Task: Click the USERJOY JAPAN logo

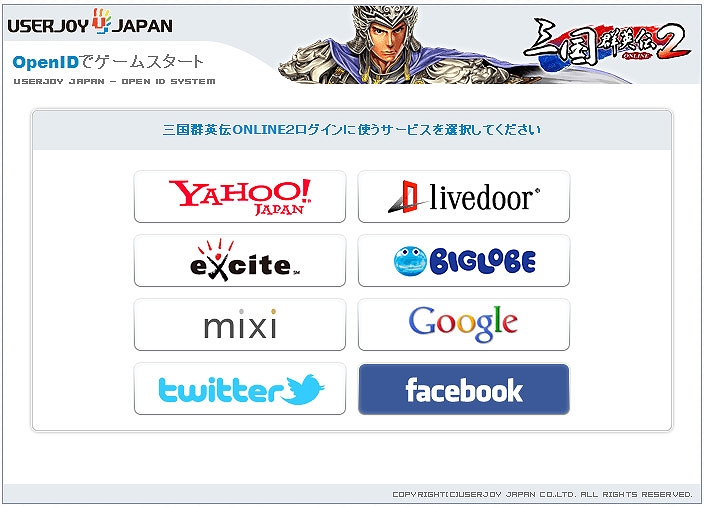Action: pyautogui.click(x=90, y=22)
